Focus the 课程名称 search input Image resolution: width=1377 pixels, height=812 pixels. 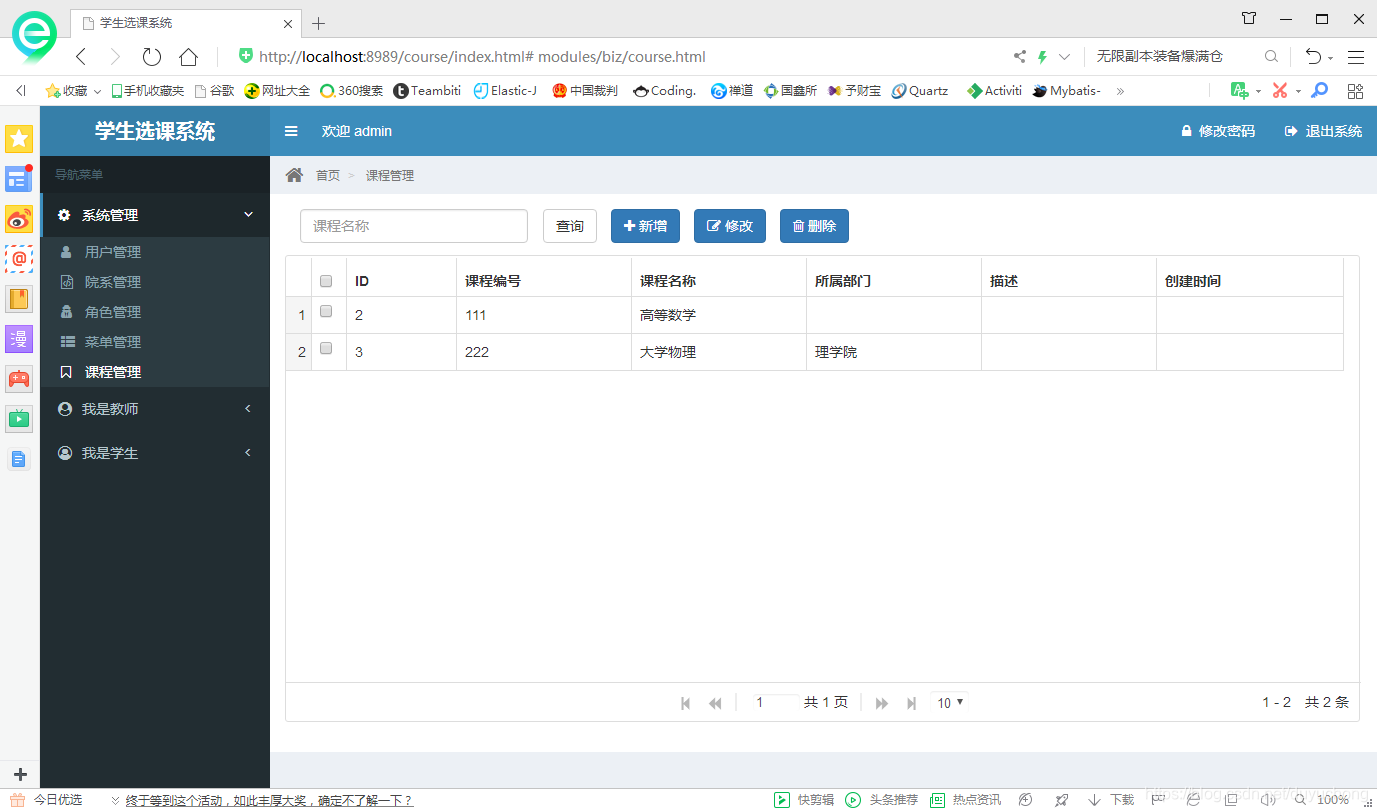[414, 226]
